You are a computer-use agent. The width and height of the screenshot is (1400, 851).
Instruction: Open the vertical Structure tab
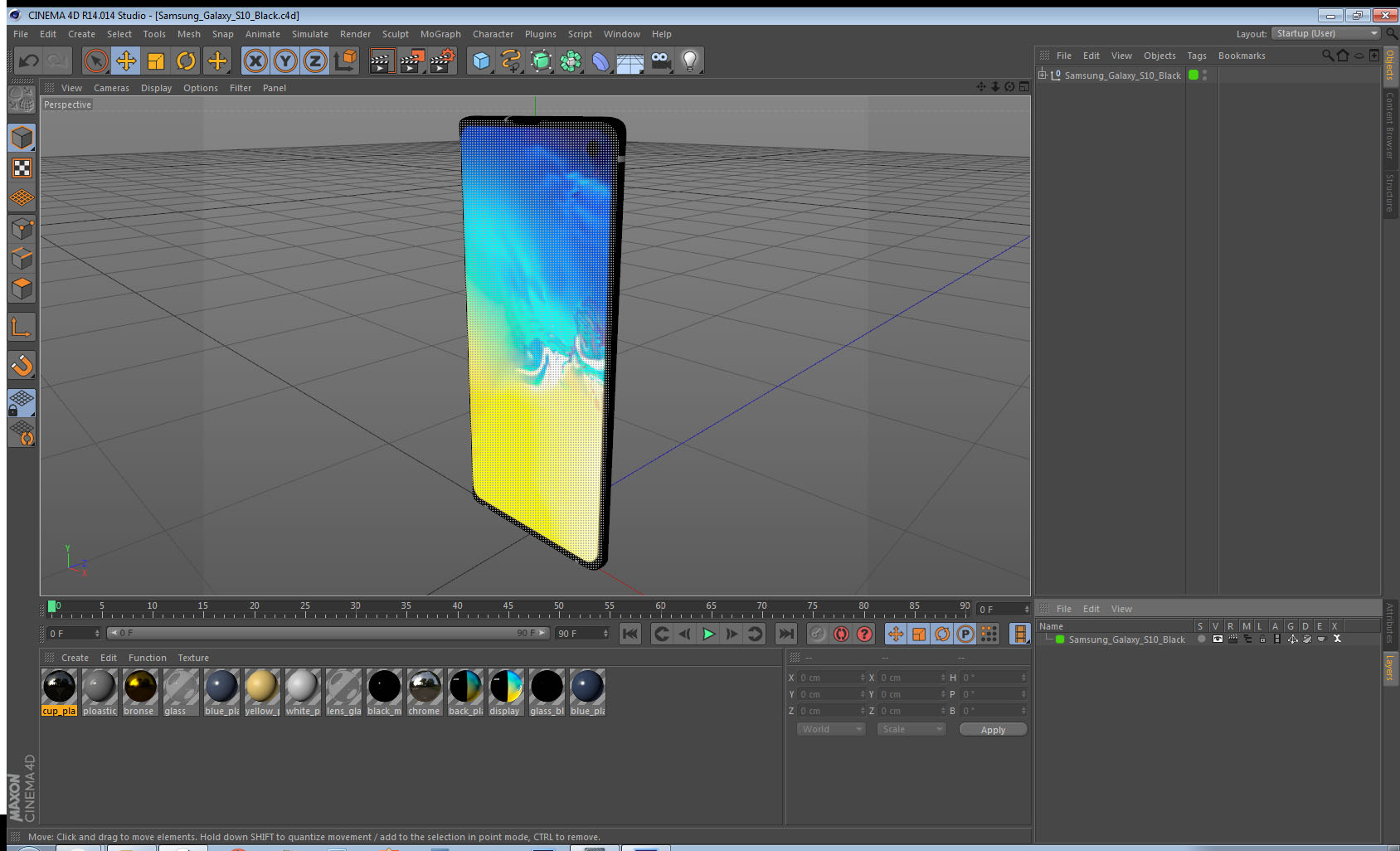(x=1389, y=192)
